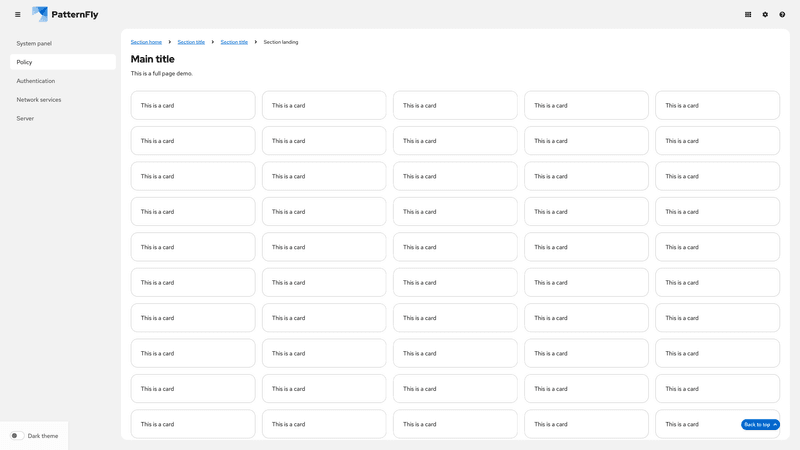Image resolution: width=800 pixels, height=450 pixels.
Task: Click the Section home breadcrumb link
Action: click(146, 42)
